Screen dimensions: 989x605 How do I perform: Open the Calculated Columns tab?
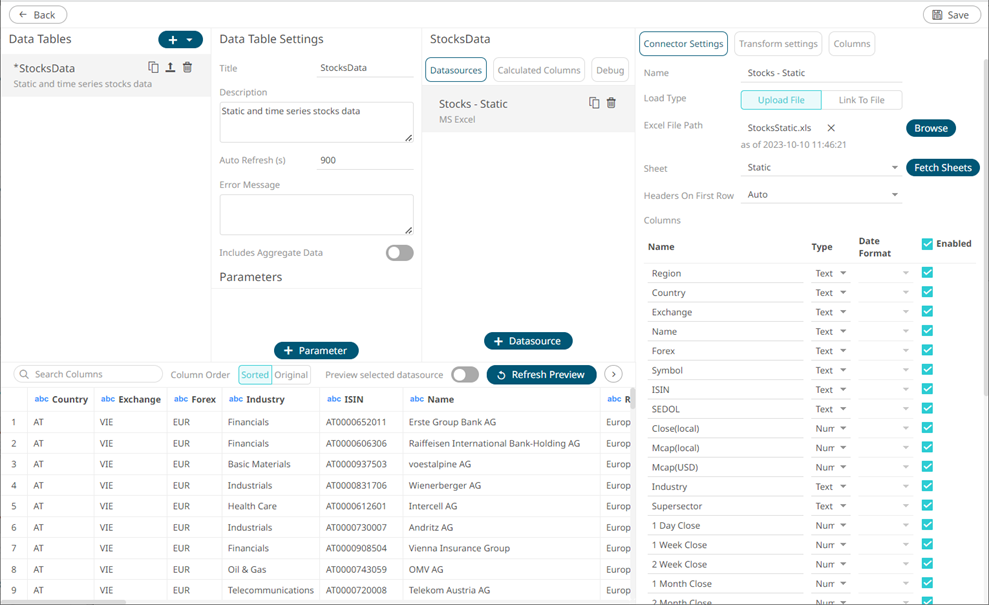tap(539, 70)
